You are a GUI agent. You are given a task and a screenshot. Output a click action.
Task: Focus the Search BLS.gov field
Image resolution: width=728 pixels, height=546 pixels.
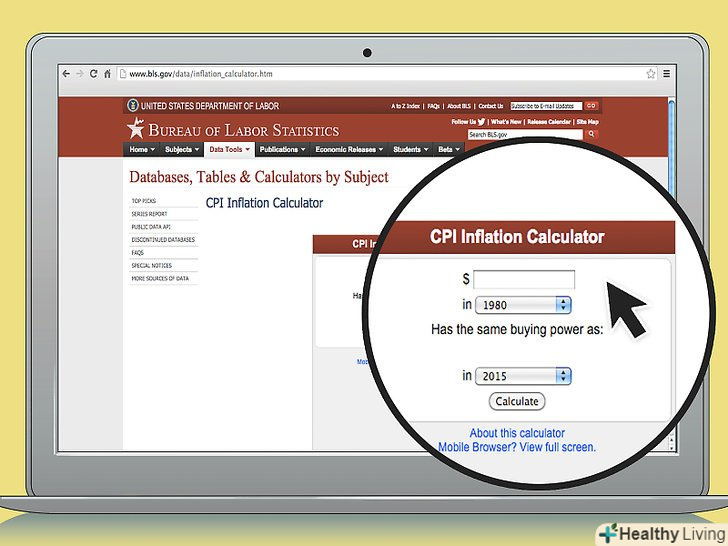click(x=525, y=135)
